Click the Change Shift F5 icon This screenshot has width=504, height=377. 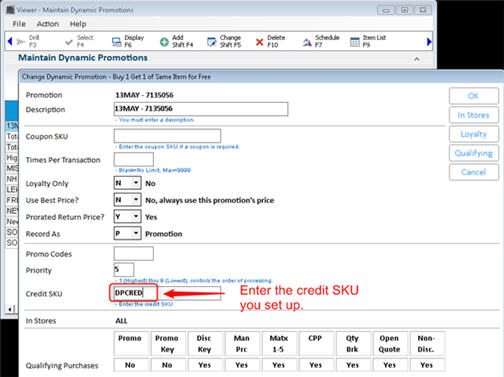tap(212, 42)
